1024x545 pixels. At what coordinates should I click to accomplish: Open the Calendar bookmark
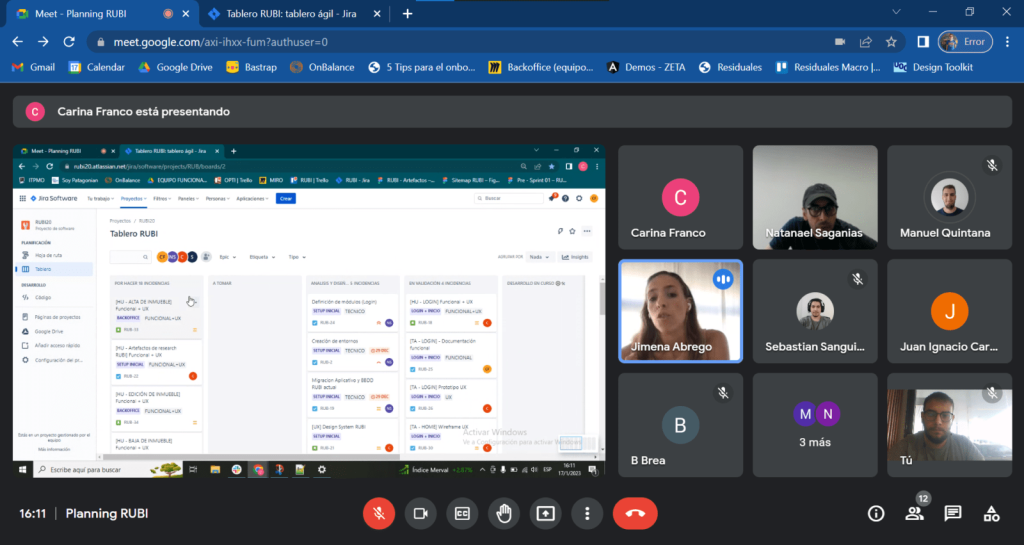pos(97,67)
